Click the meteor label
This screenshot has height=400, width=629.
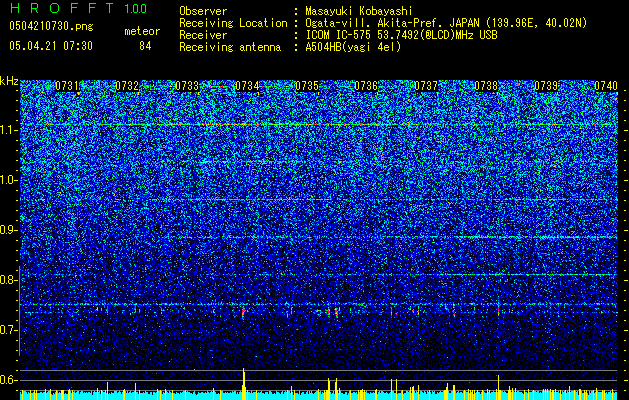coord(142,31)
